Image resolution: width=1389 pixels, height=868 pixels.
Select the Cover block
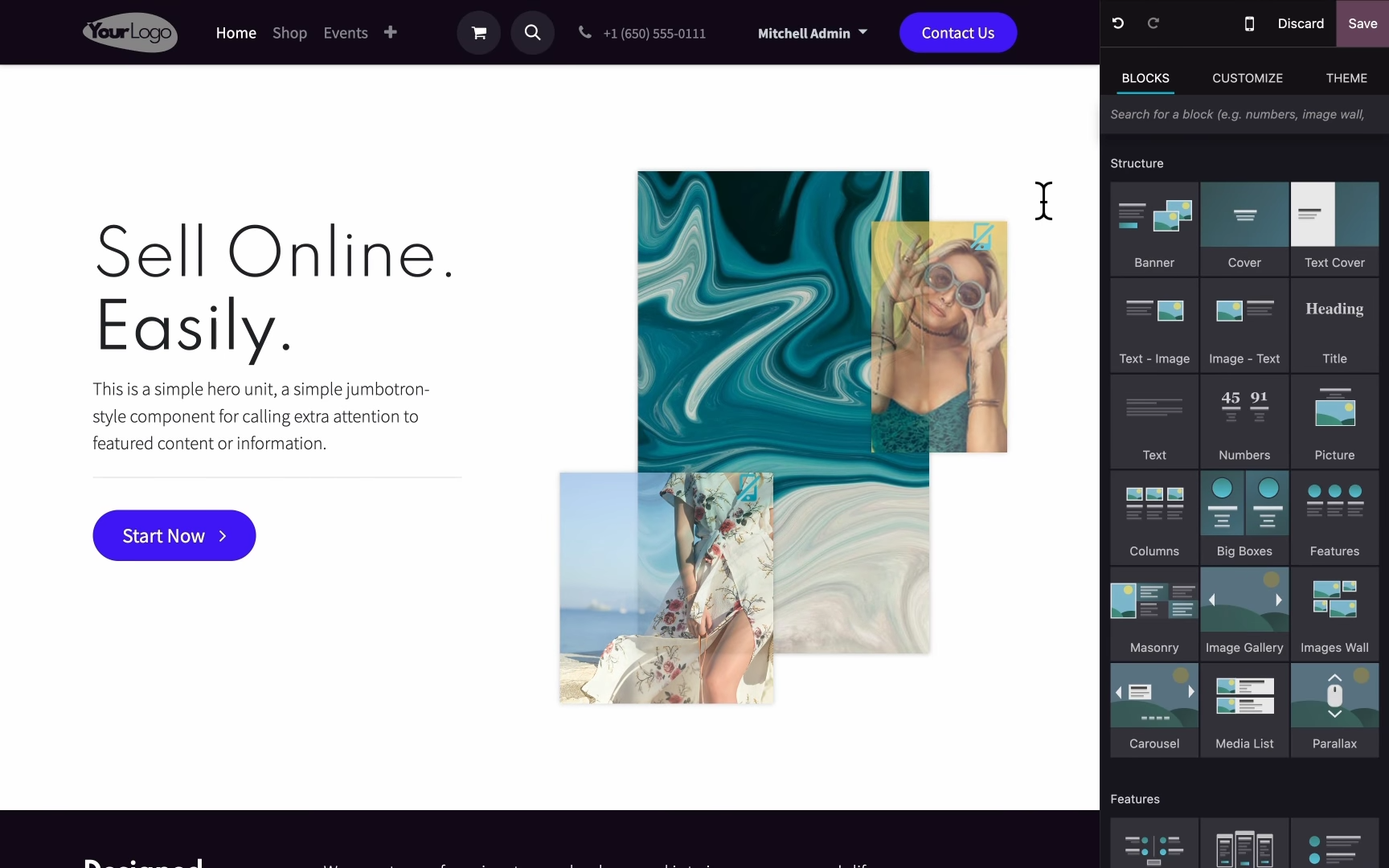1244,228
